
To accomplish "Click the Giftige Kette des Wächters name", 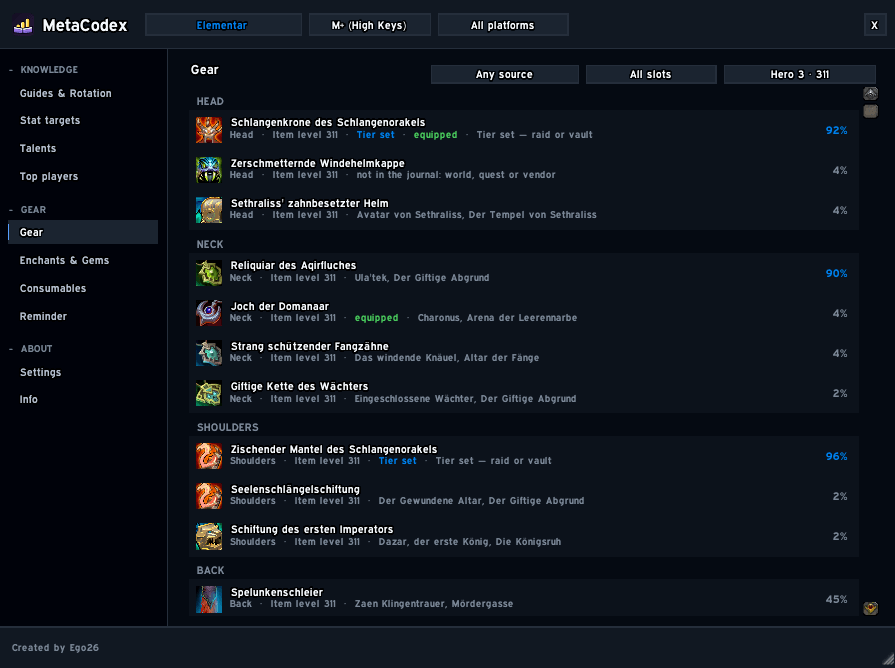I will (299, 387).
